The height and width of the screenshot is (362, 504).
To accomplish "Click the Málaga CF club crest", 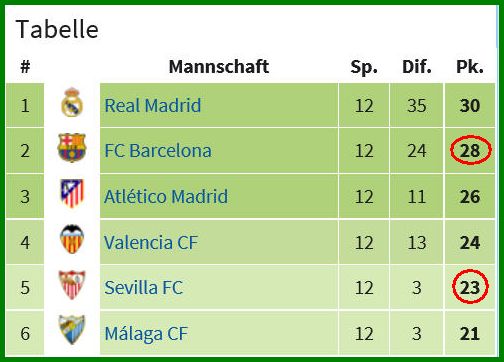I will click(x=72, y=330).
